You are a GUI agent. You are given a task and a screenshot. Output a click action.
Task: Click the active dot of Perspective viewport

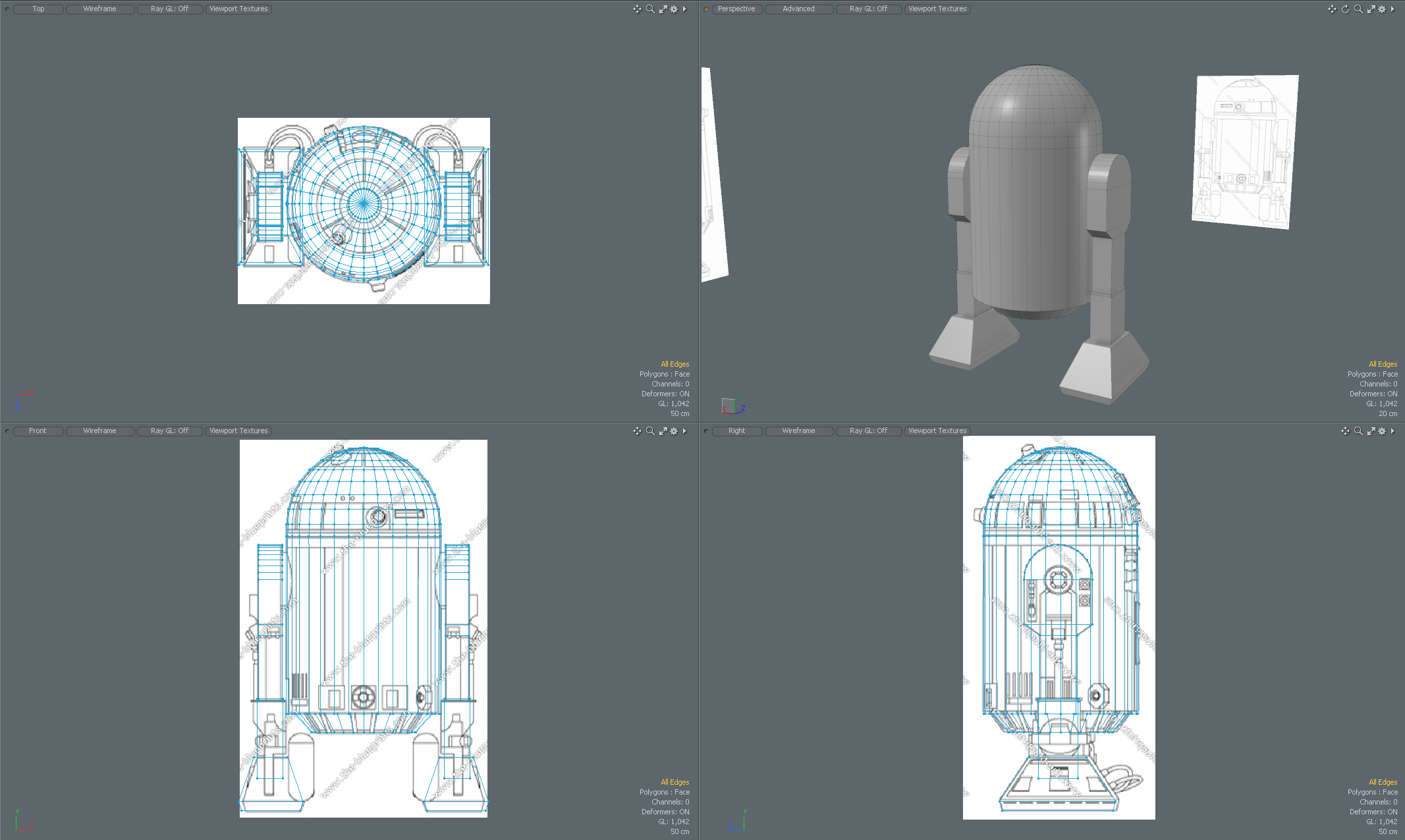706,9
